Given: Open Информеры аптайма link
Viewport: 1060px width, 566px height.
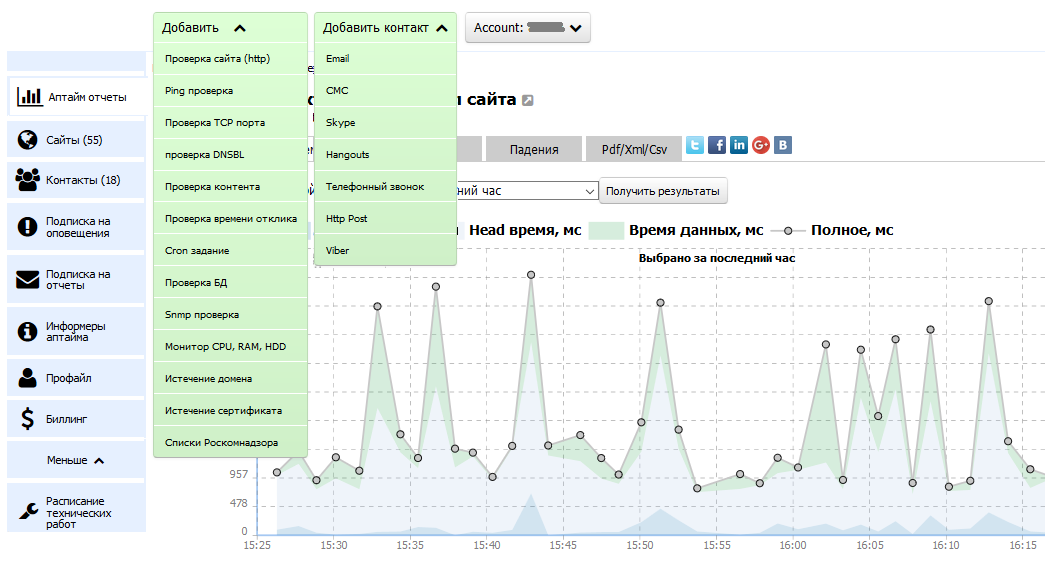Looking at the screenshot, I should pyautogui.click(x=76, y=331).
